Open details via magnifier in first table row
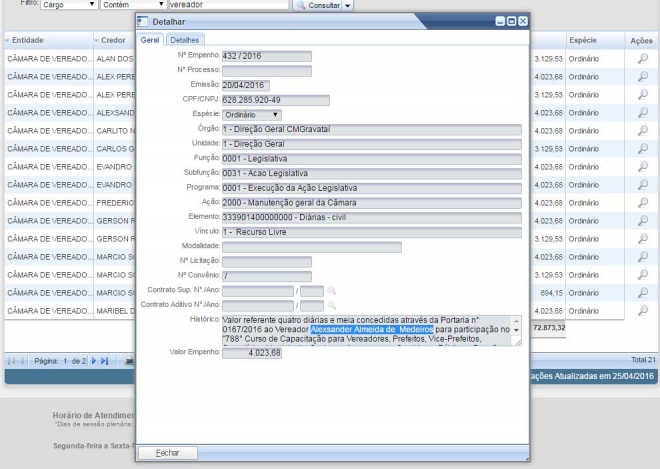 642,59
